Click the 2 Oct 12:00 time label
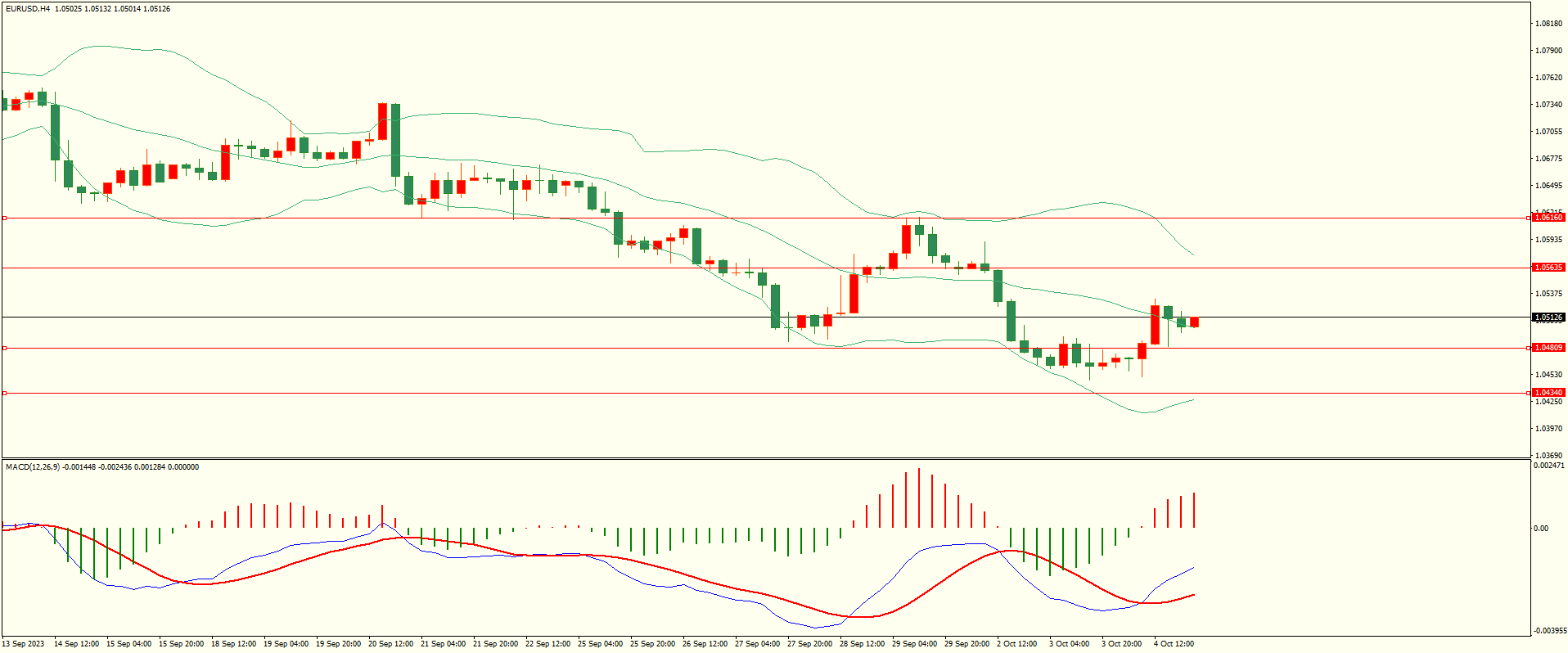 point(1016,644)
